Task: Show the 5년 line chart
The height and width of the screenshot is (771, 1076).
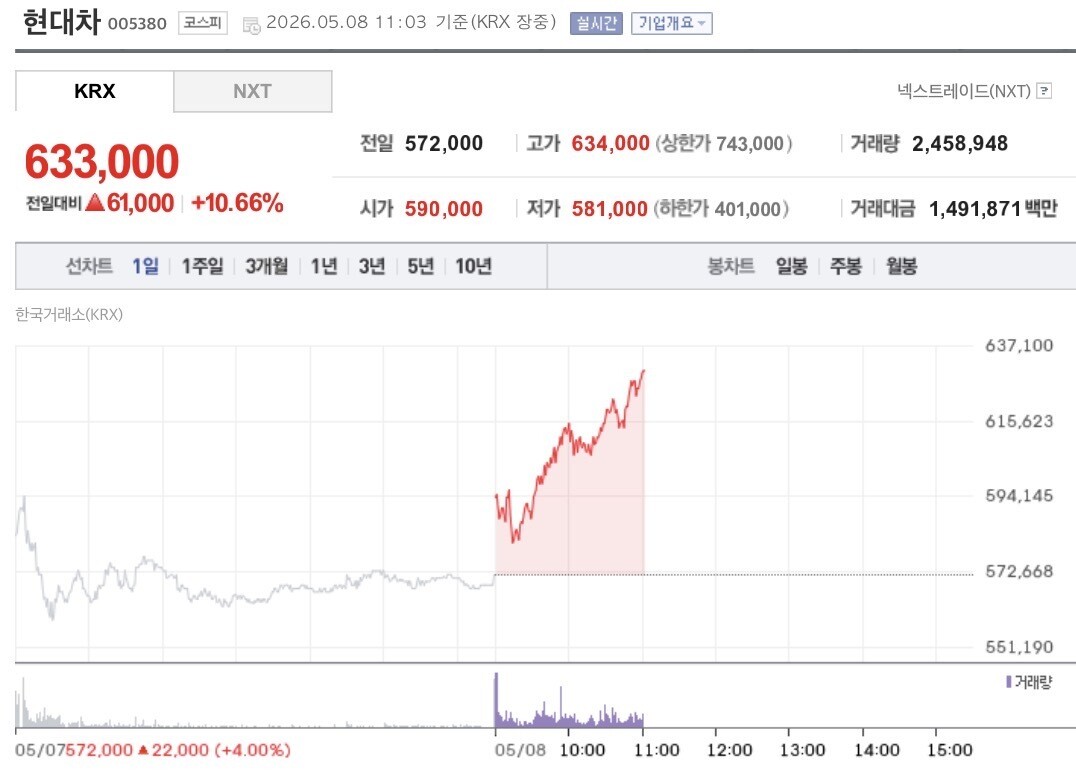Action: tap(421, 265)
